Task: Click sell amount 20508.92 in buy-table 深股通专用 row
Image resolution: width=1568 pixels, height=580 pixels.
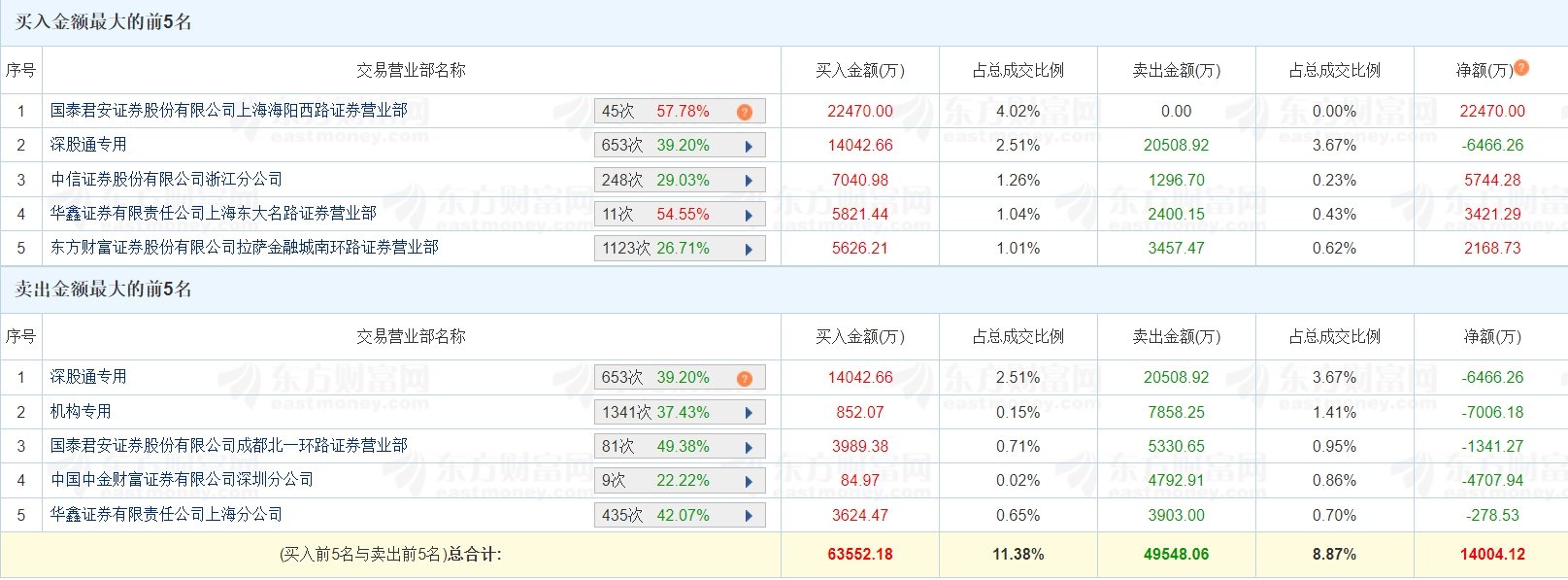Action: click(1177, 146)
